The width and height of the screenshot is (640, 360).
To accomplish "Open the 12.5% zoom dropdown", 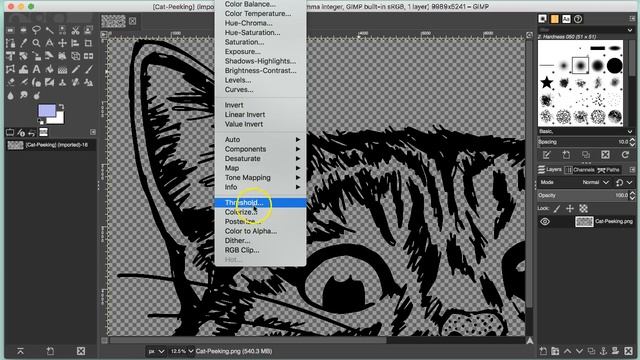I will 182,351.
